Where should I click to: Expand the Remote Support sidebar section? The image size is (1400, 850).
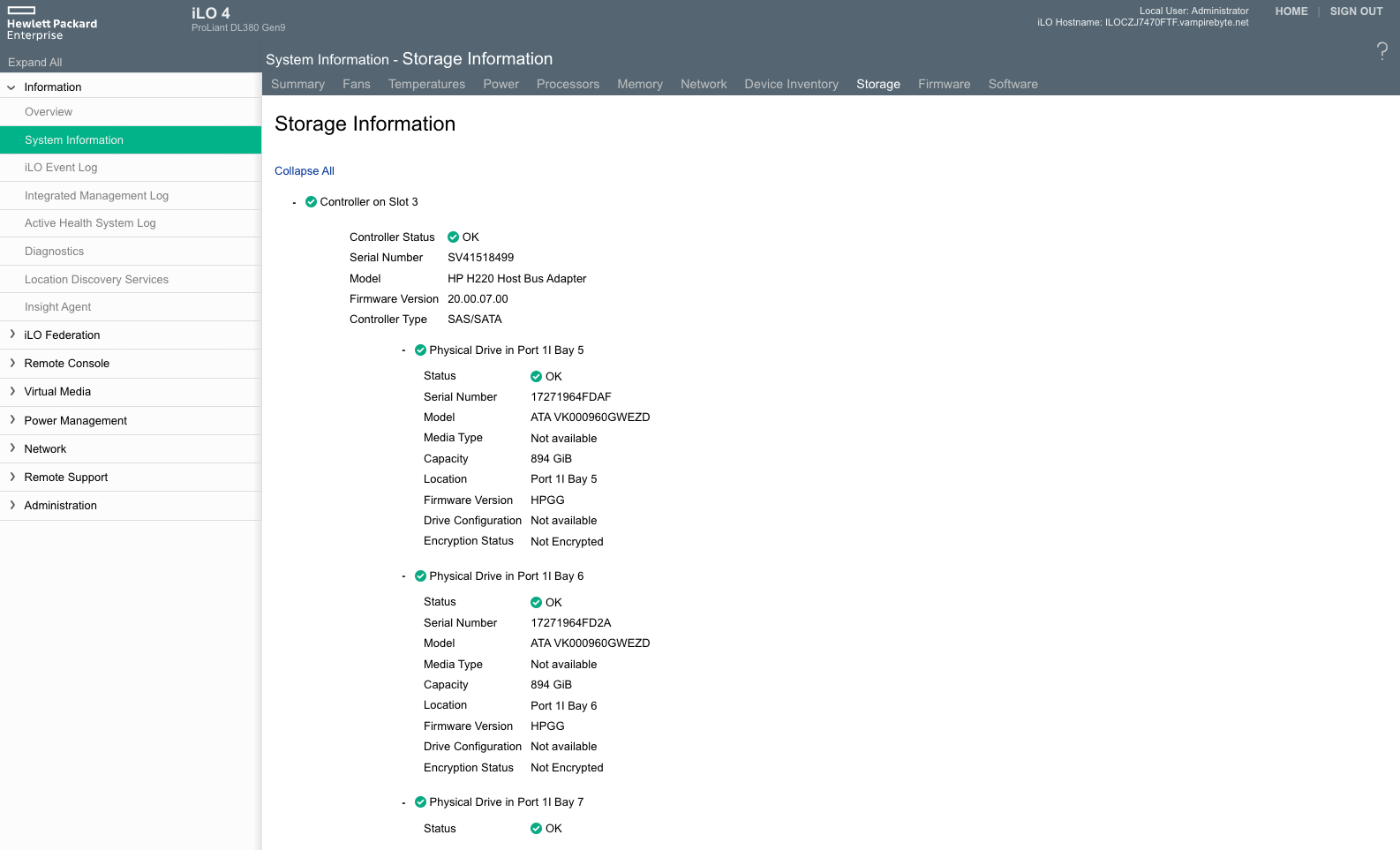[x=12, y=477]
